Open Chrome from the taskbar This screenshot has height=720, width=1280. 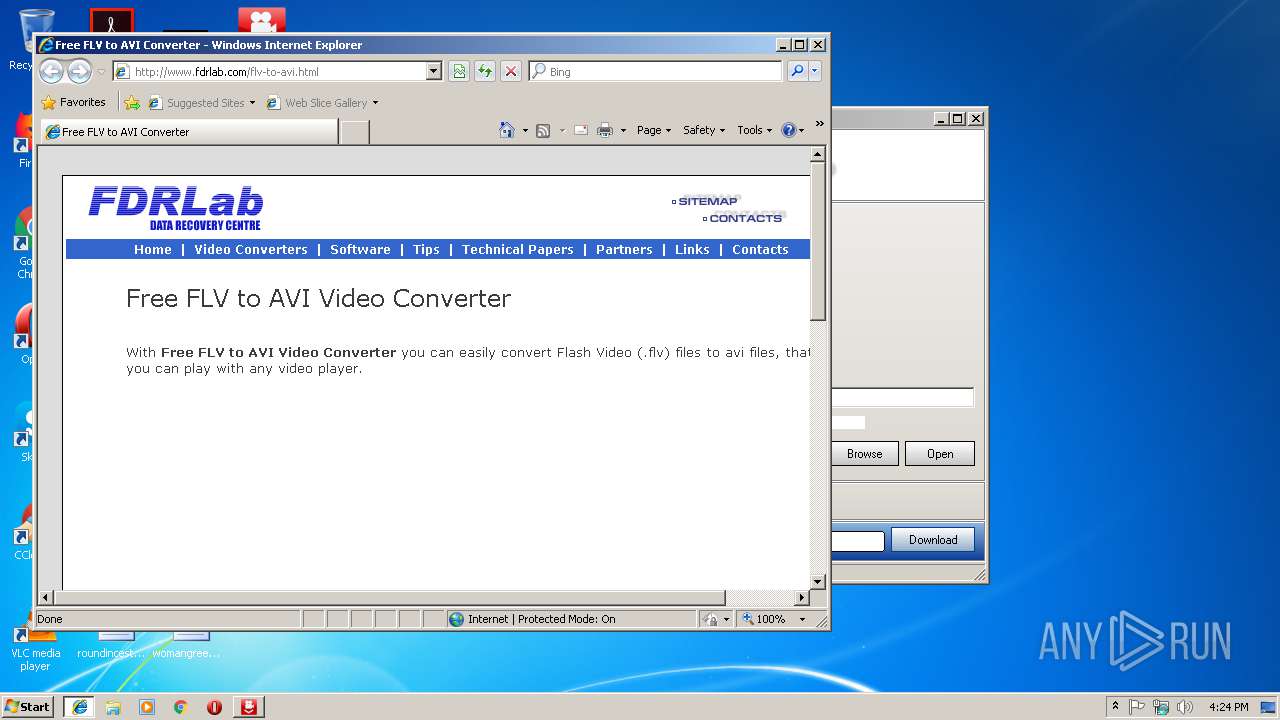(x=181, y=707)
